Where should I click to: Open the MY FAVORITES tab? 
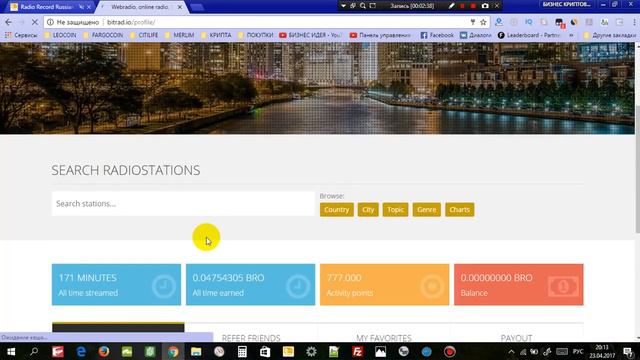coord(384,338)
